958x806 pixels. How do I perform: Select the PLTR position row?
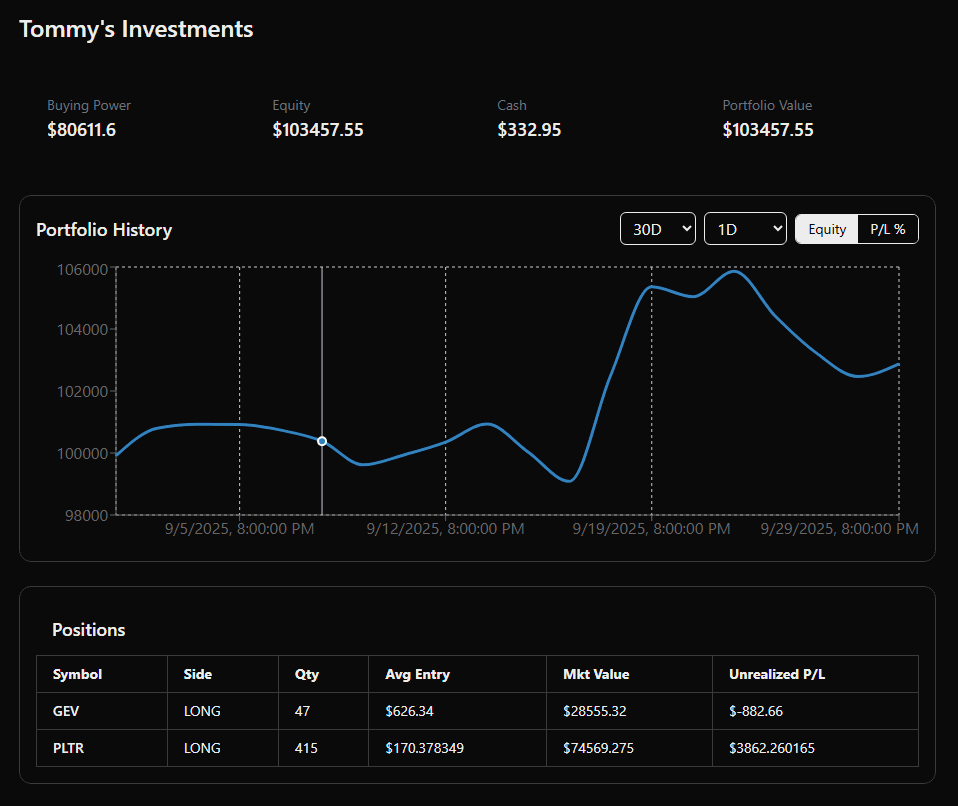pyautogui.click(x=66, y=748)
